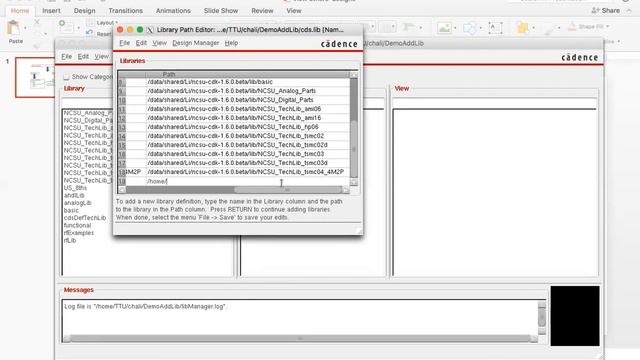Select US_8ths in the Library list
This screenshot has width=640, height=360.
pos(75,188)
